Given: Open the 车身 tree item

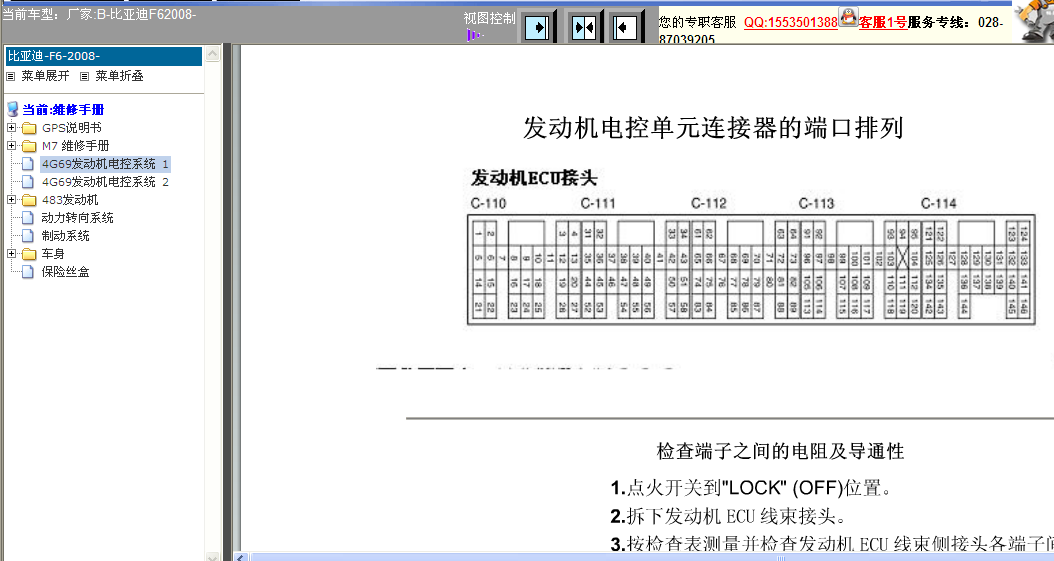Looking at the screenshot, I should tap(53, 254).
